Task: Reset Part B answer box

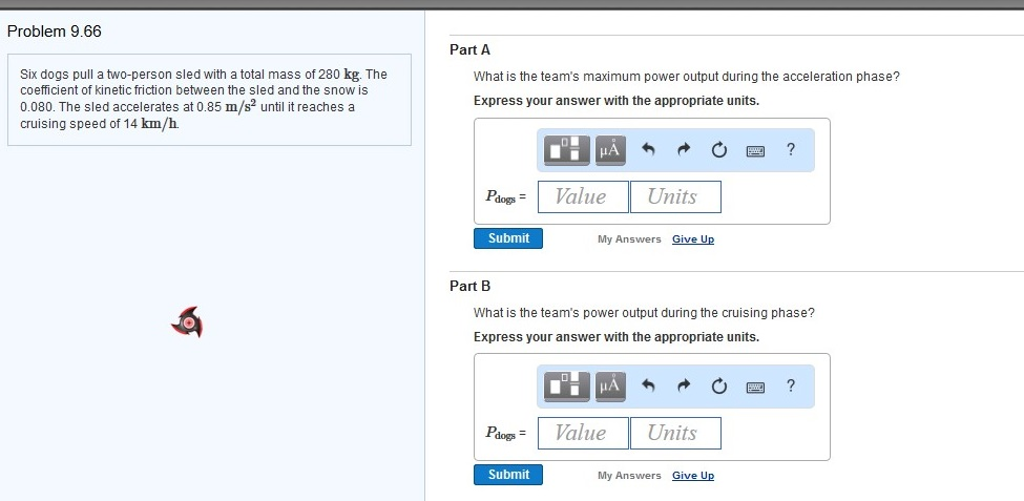Action: (719, 387)
